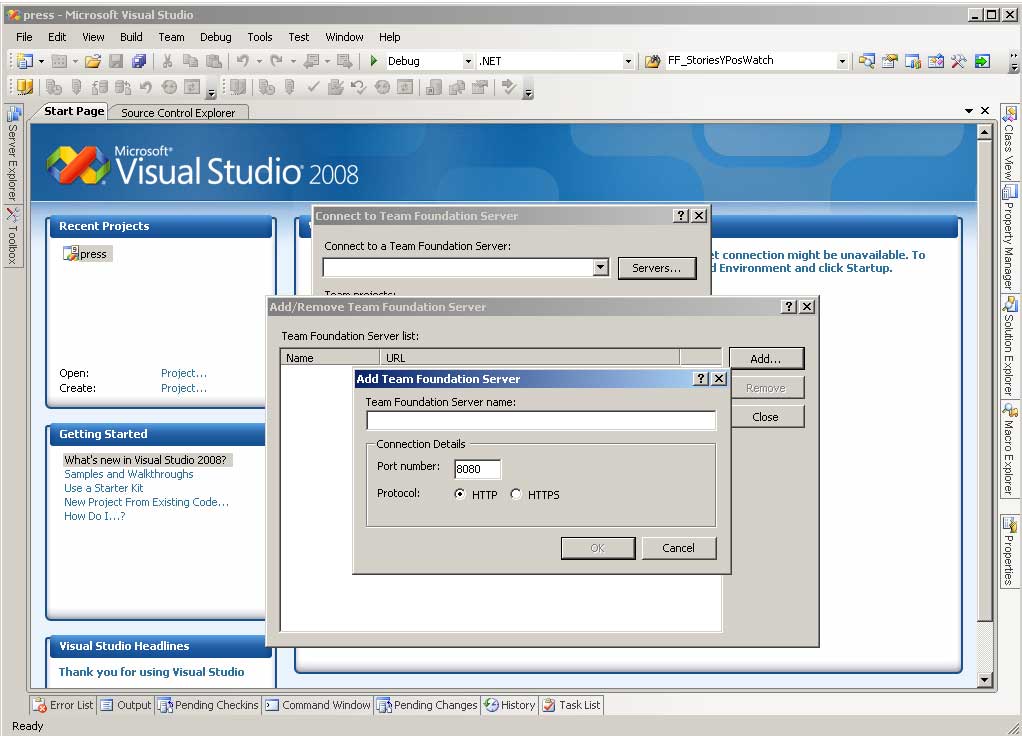Screen dimensions: 1022x736
Task: Click the URL column header
Action: [x=530, y=357]
